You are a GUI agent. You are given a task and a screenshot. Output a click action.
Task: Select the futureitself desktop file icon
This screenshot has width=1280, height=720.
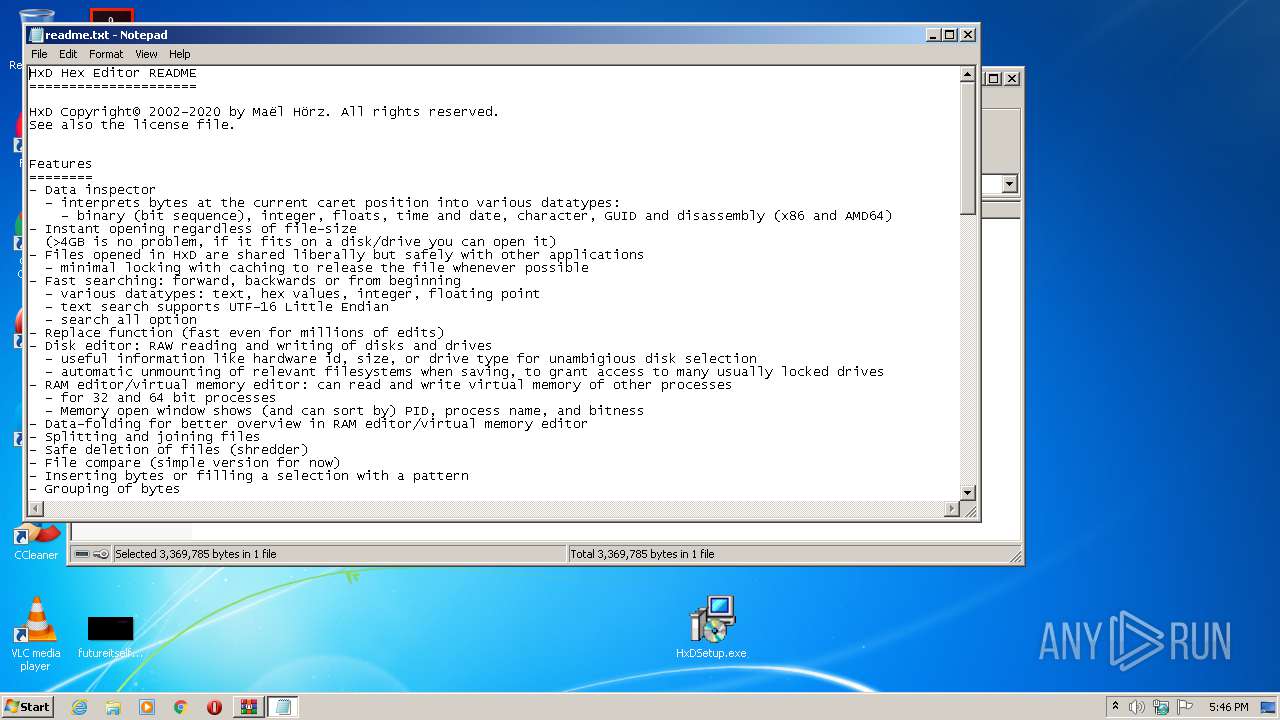click(110, 636)
